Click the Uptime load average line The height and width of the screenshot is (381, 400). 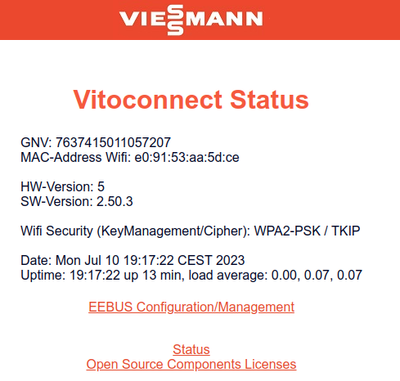coord(191,275)
